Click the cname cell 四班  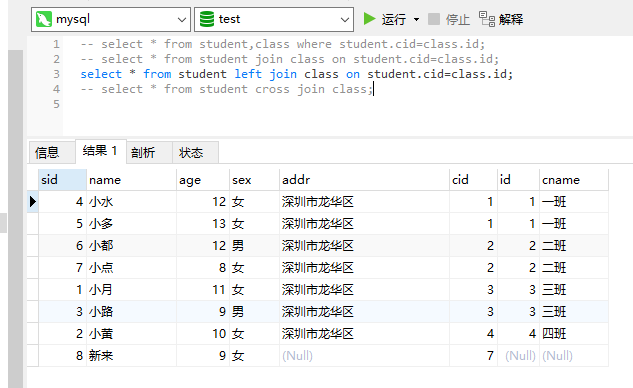coord(574,333)
